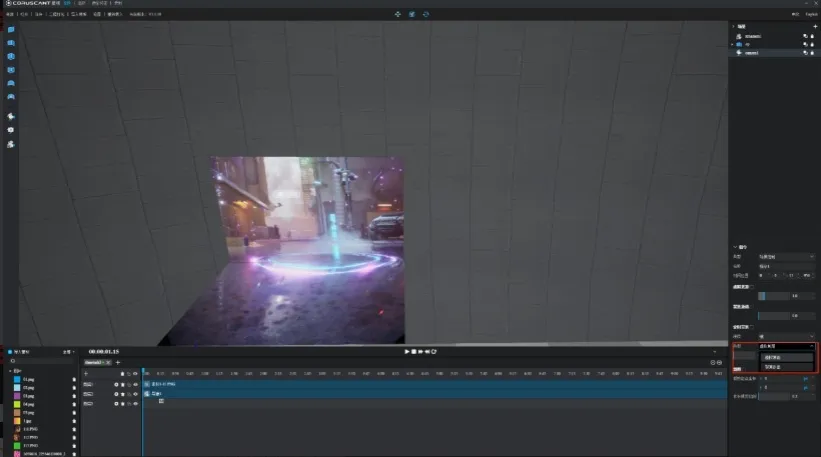The height and width of the screenshot is (457, 821).
Task: Adjust the second properties slider
Action: (774, 316)
